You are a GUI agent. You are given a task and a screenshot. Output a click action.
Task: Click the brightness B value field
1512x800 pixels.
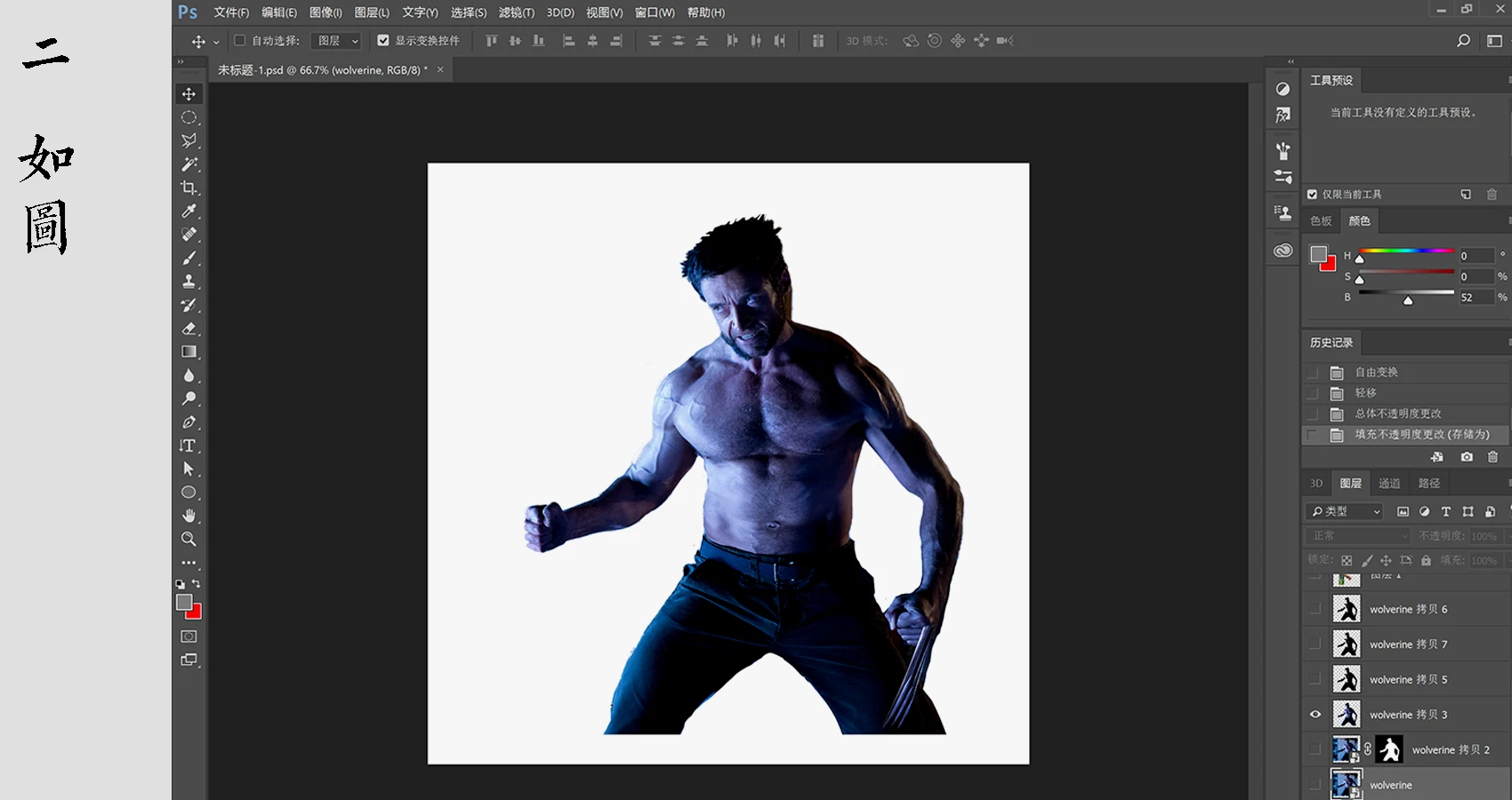pos(1476,298)
